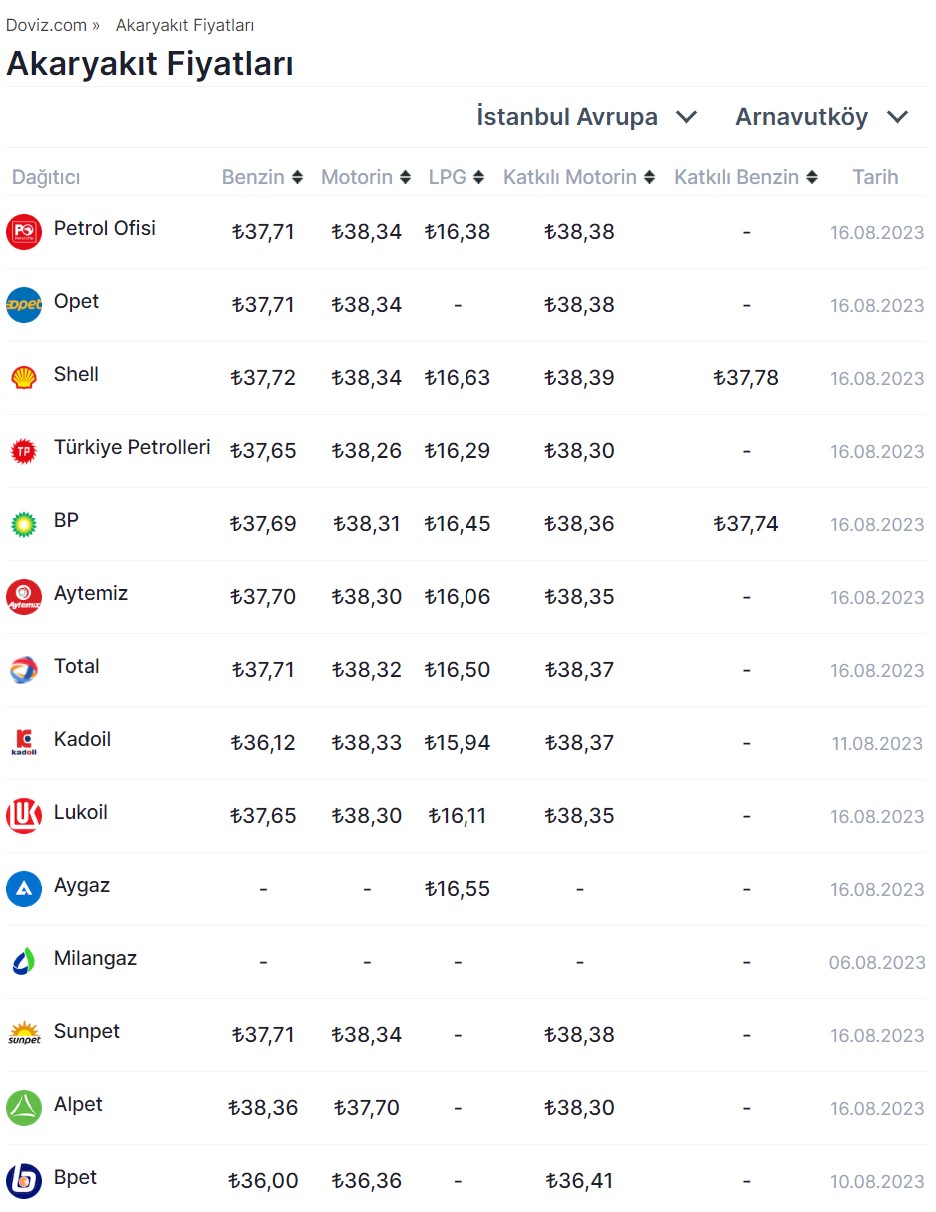This screenshot has height=1212, width=936.
Task: Click the Aytemiz logo icon
Action: pyautogui.click(x=24, y=597)
